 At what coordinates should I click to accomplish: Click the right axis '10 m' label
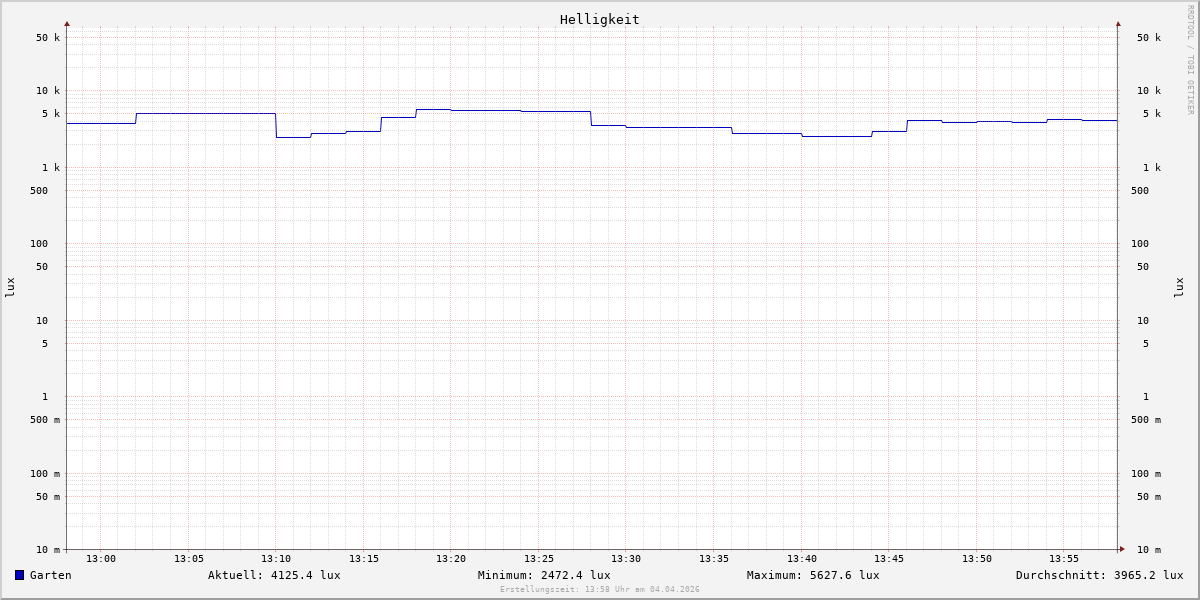pos(1149,550)
